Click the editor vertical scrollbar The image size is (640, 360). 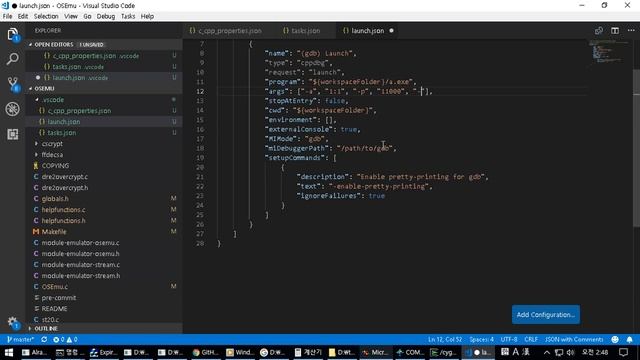(636, 149)
